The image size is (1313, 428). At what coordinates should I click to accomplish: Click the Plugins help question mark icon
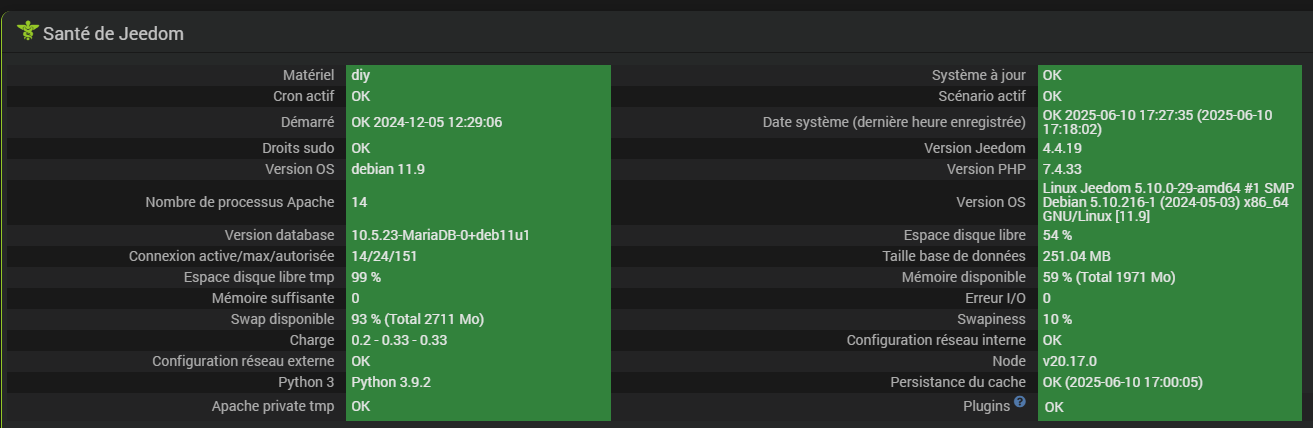pos(1020,402)
